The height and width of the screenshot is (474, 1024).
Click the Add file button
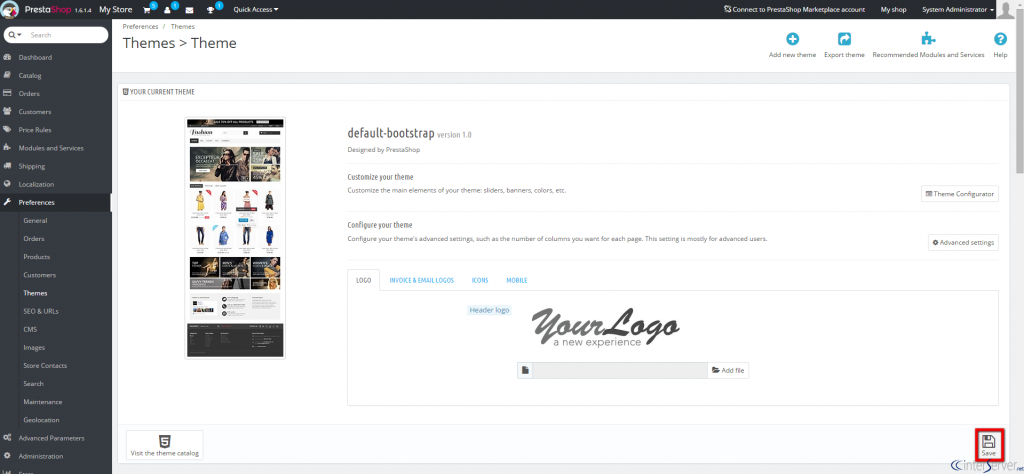728,370
